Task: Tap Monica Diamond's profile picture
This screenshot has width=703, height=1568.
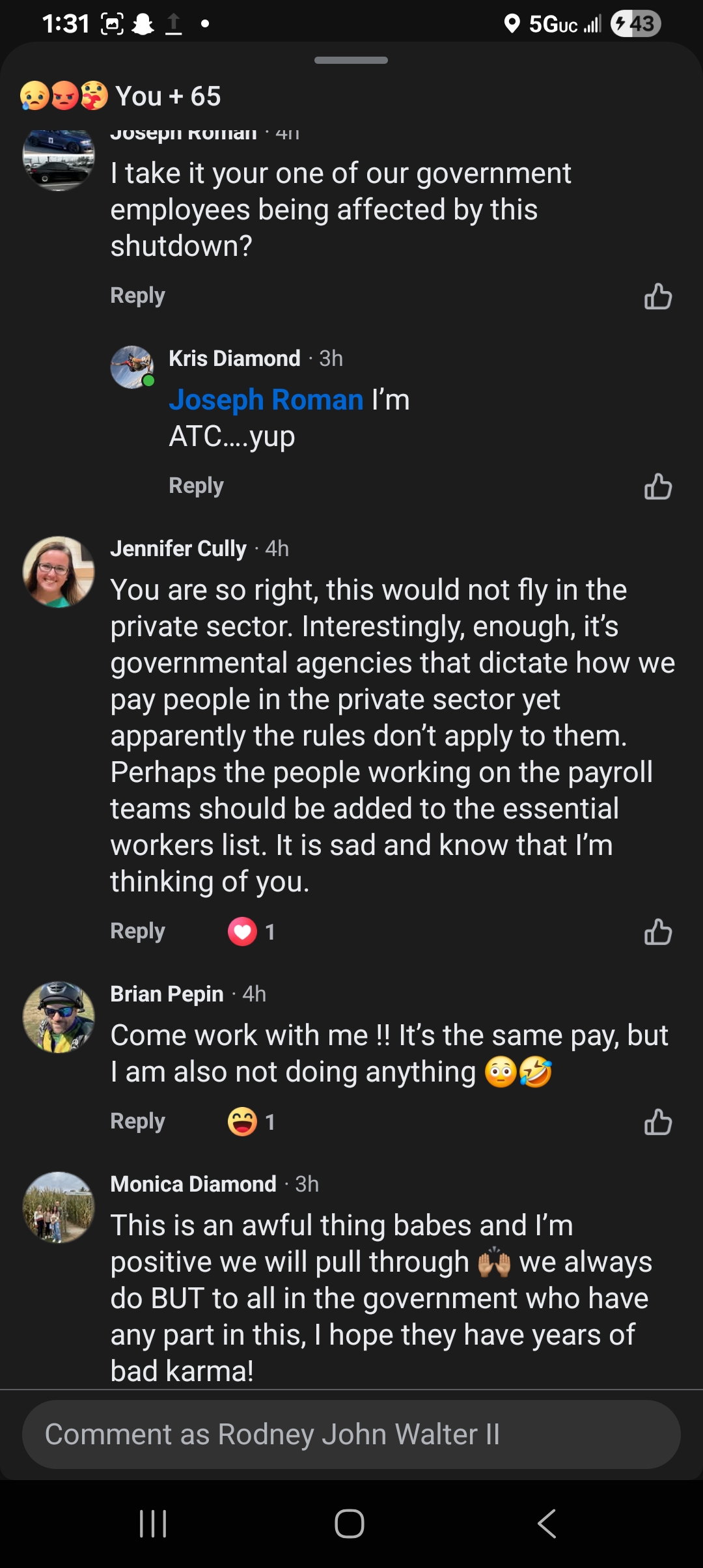Action: [59, 1207]
